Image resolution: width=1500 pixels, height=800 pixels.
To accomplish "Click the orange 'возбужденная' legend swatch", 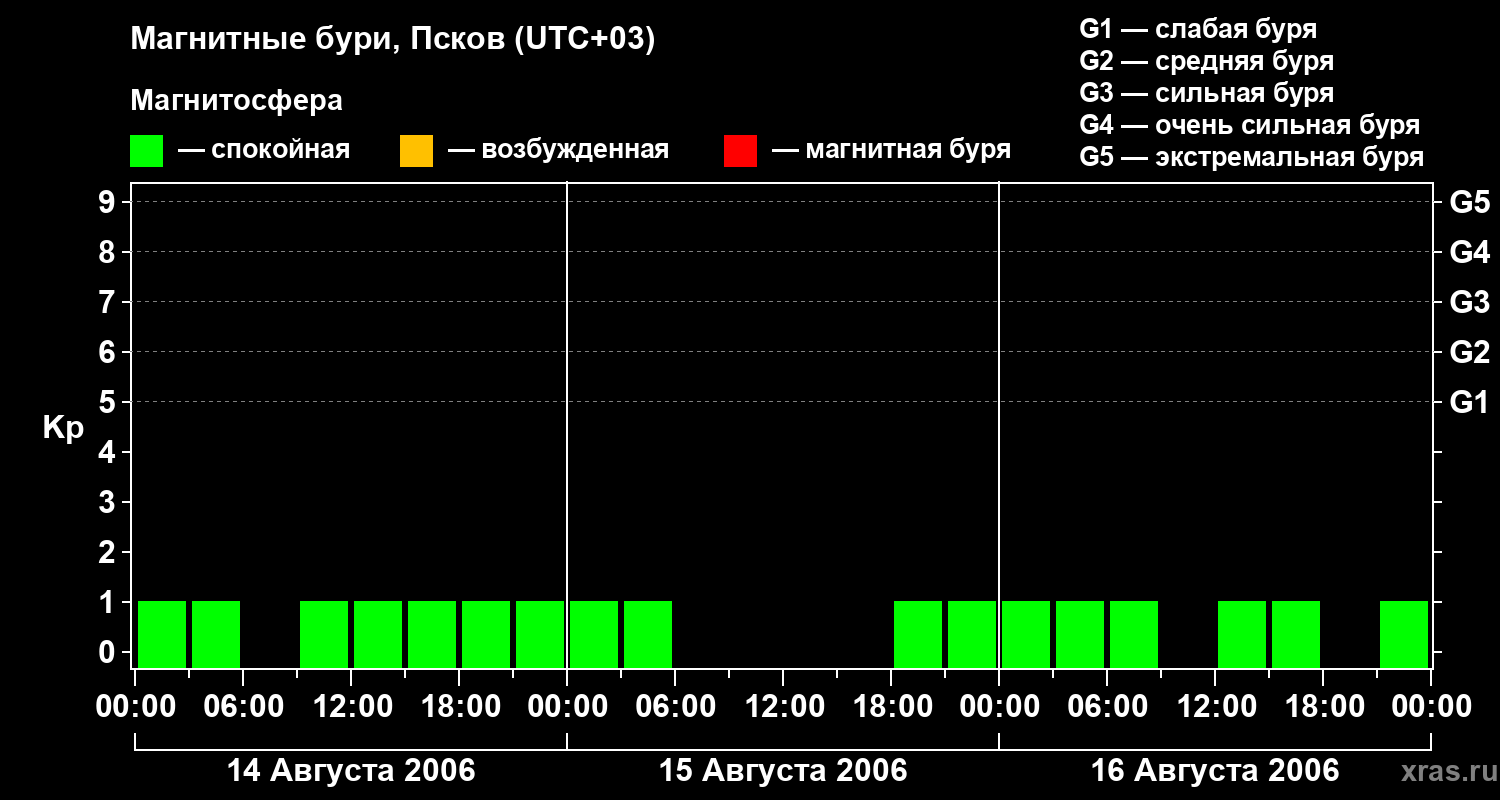I will (x=416, y=150).
